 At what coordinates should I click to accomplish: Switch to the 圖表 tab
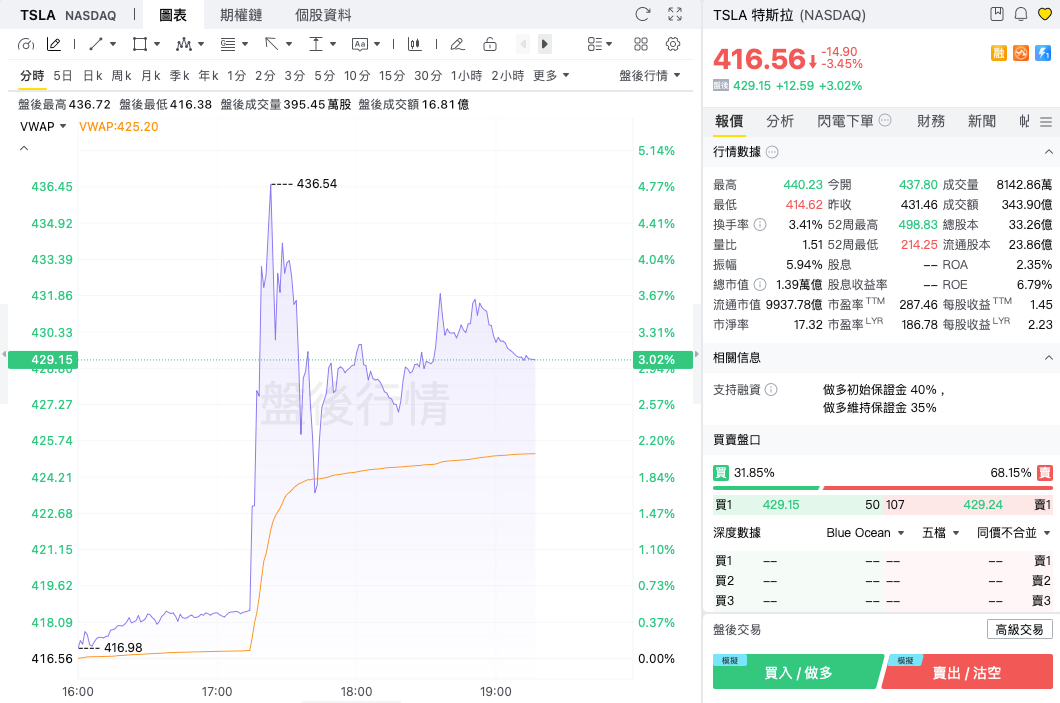[x=172, y=15]
